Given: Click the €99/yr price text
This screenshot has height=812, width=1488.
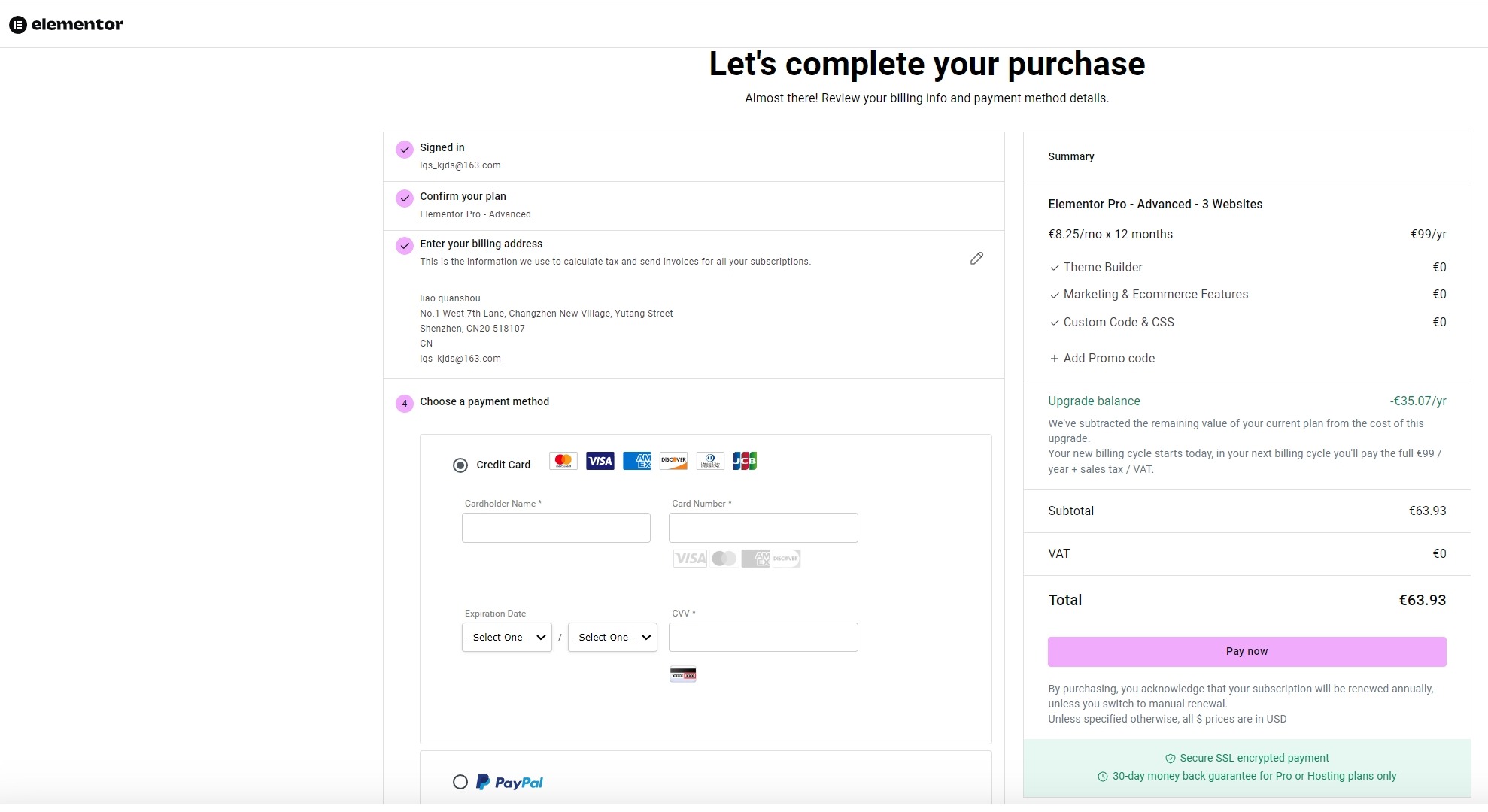Looking at the screenshot, I should click(x=1428, y=235).
